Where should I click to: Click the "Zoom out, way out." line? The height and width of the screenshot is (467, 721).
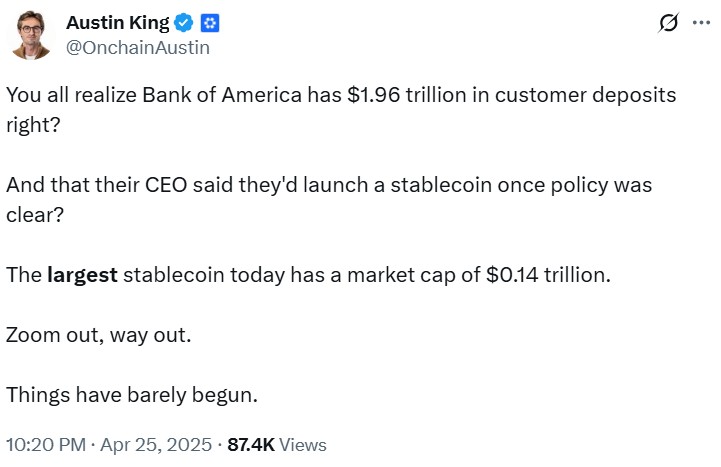98,334
